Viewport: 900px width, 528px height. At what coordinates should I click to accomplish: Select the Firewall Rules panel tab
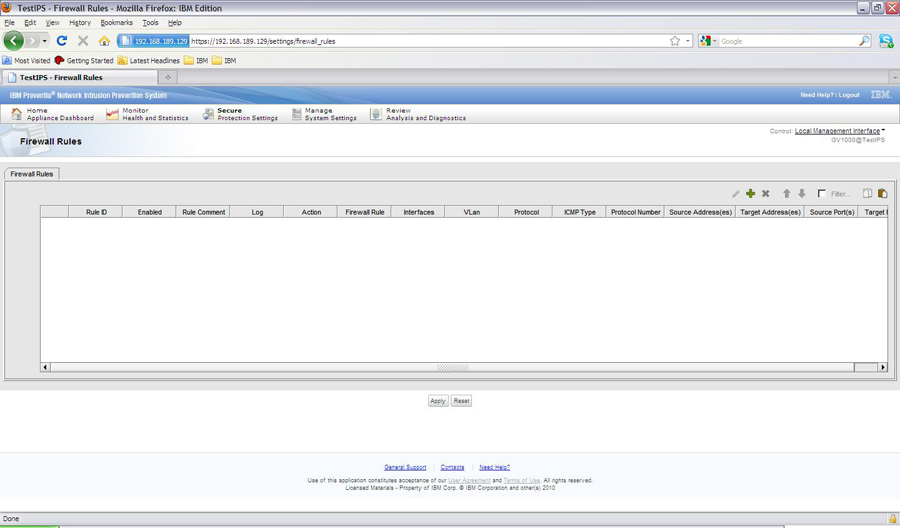[32, 174]
